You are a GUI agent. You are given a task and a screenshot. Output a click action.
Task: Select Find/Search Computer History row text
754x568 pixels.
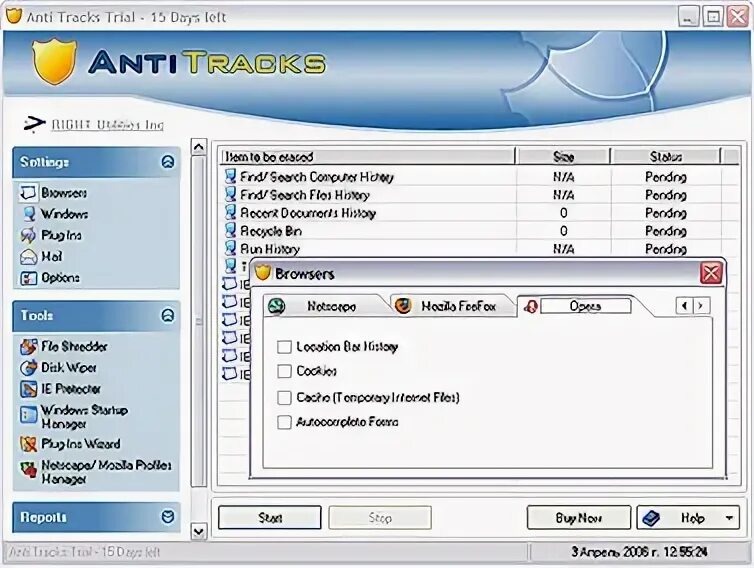(317, 177)
